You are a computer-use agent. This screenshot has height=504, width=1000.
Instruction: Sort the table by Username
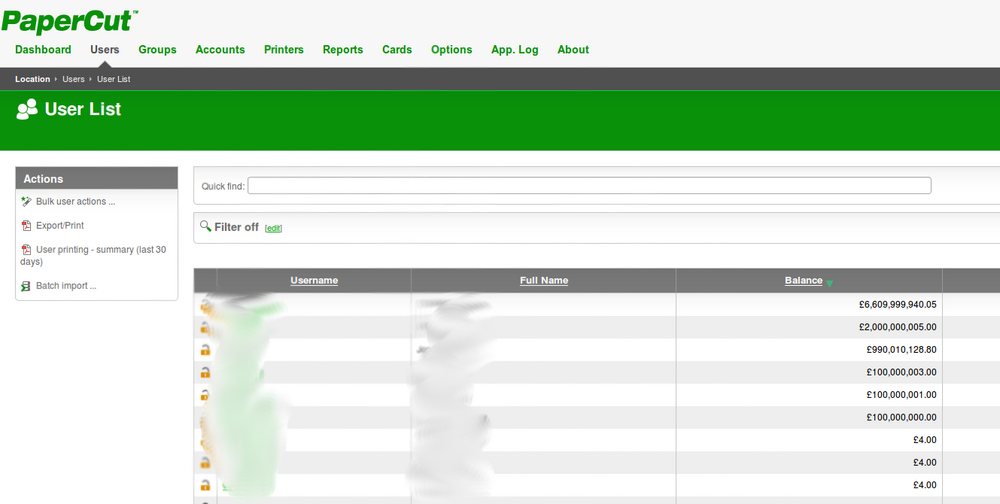pos(314,281)
